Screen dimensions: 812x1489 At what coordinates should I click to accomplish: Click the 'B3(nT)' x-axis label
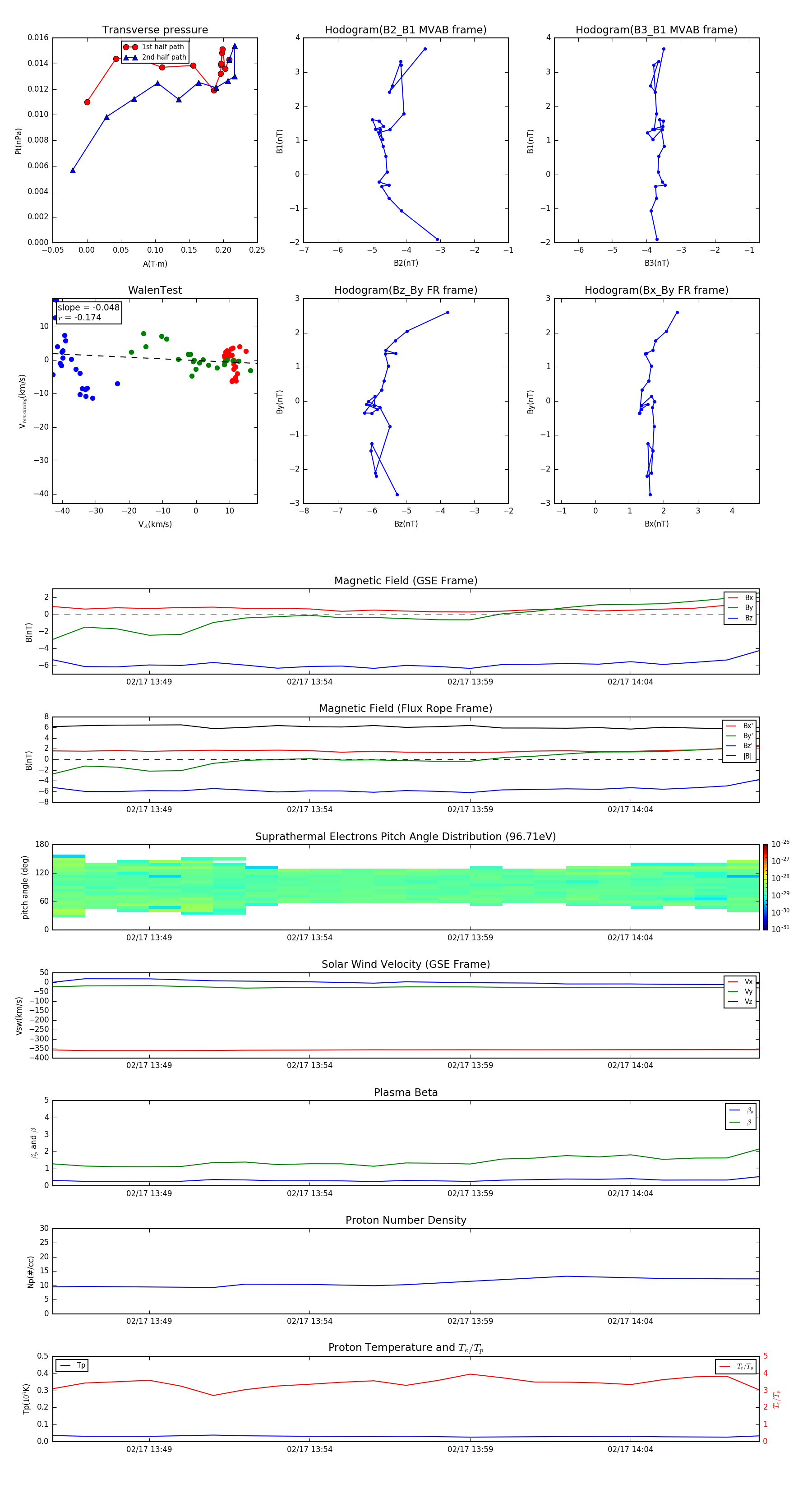pos(656,263)
